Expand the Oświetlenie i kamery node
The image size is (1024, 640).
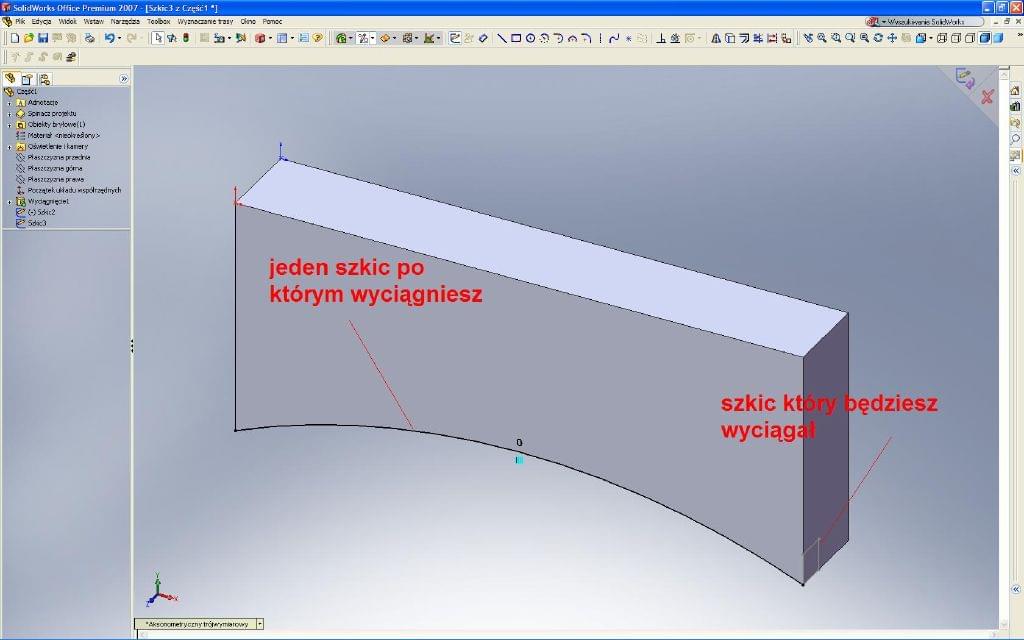(9, 147)
